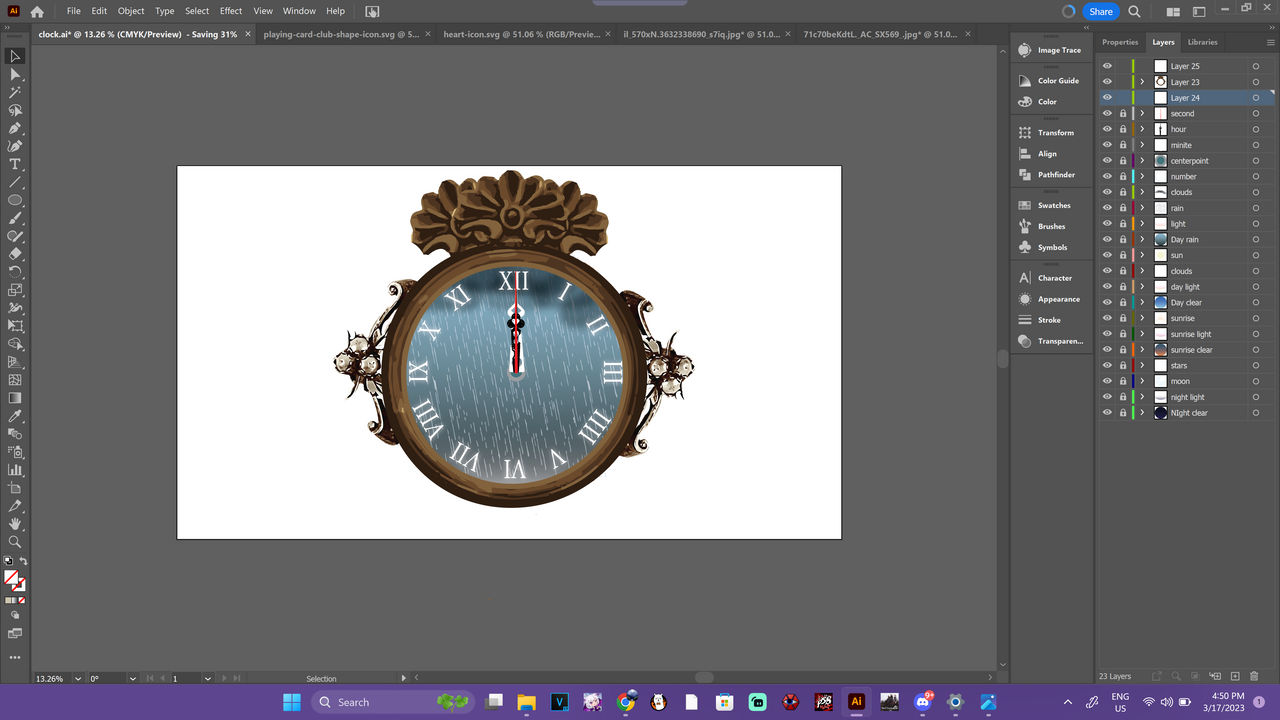
Task: Click the Windows Start button
Action: point(291,702)
